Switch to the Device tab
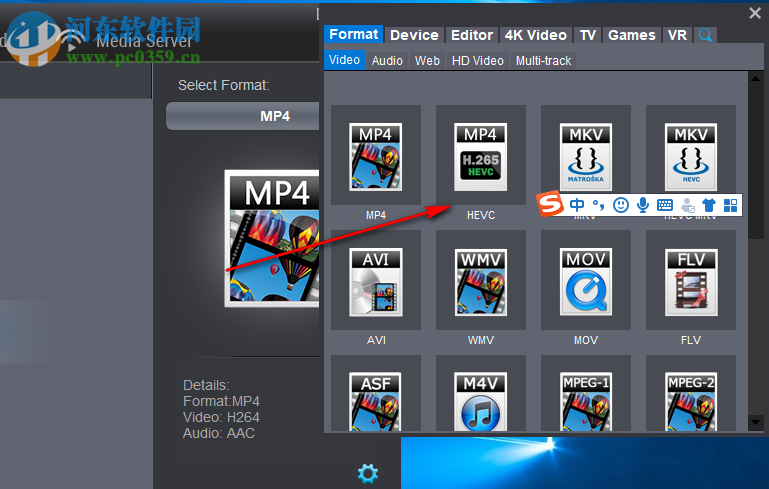 (x=414, y=35)
